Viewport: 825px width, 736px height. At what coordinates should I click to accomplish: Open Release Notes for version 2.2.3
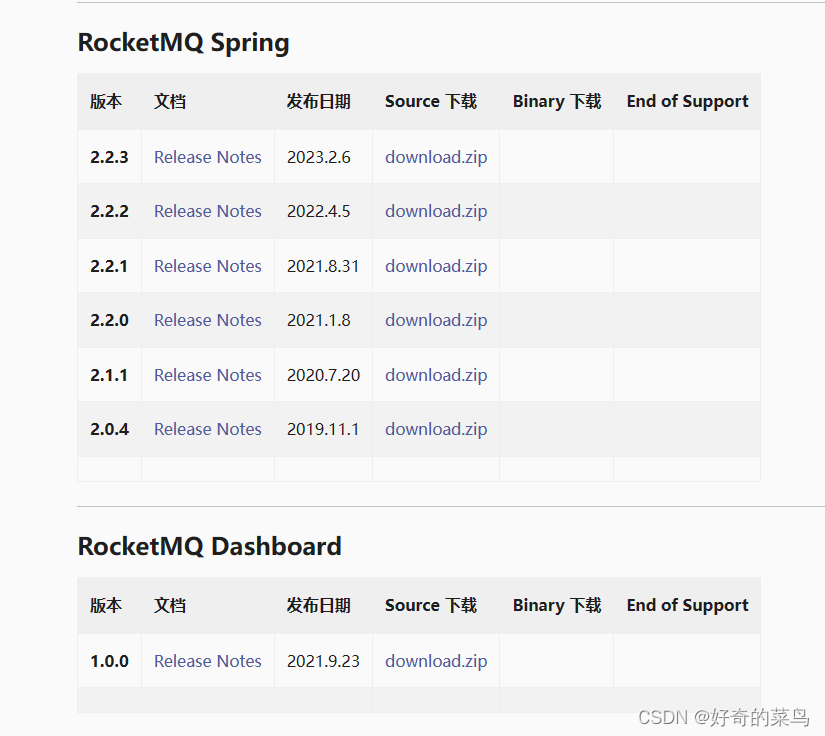click(x=207, y=157)
